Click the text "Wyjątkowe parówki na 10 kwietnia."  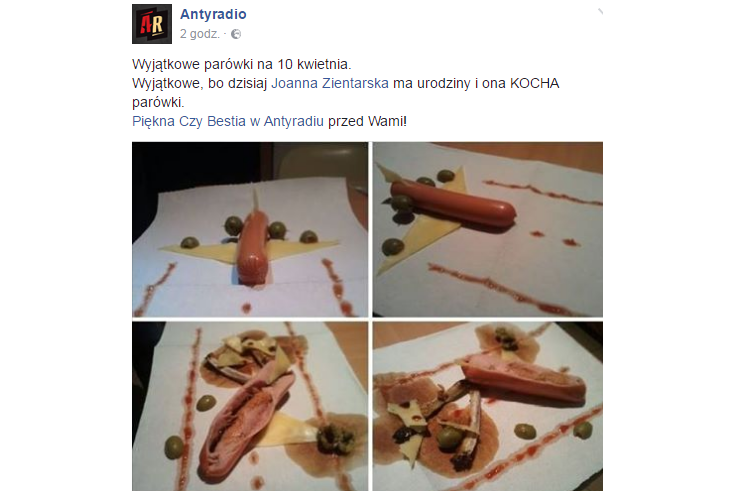coord(242,64)
